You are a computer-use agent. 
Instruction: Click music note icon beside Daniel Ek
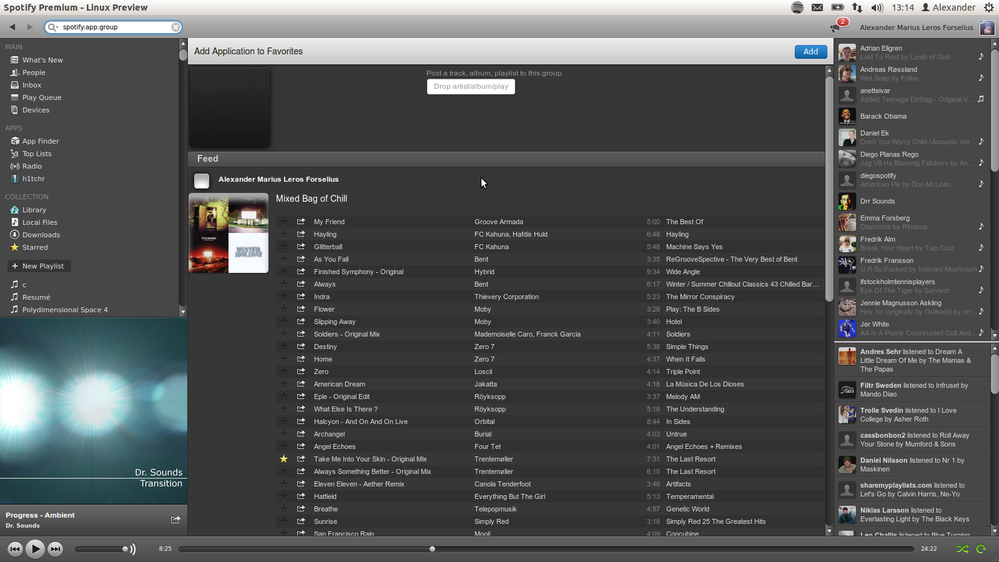981,141
